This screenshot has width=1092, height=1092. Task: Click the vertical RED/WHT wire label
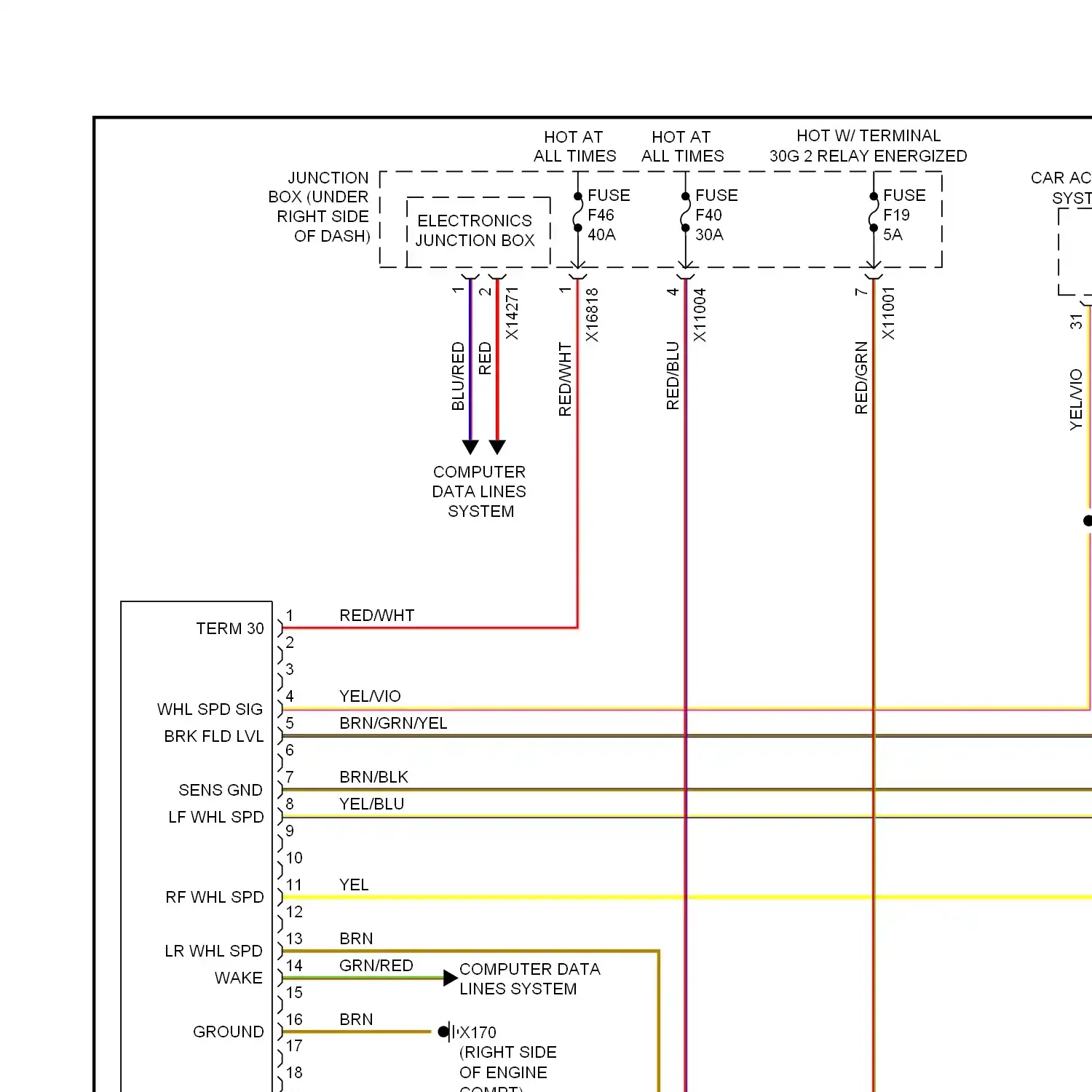[x=565, y=379]
